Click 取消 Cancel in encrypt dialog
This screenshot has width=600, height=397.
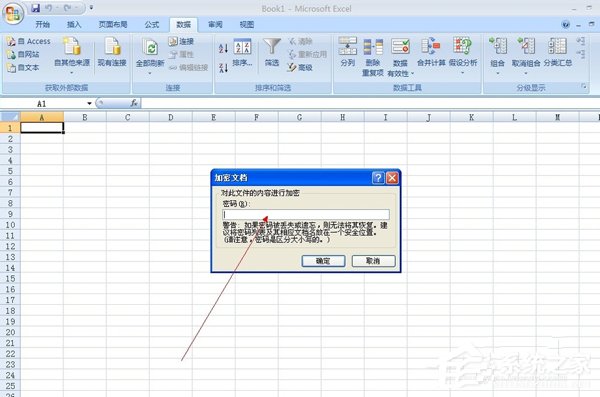[x=373, y=261]
